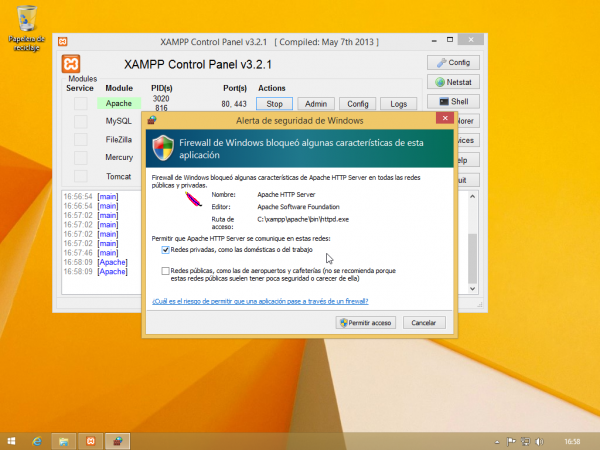Switch to XAMPP taskbar icon

coord(91,441)
